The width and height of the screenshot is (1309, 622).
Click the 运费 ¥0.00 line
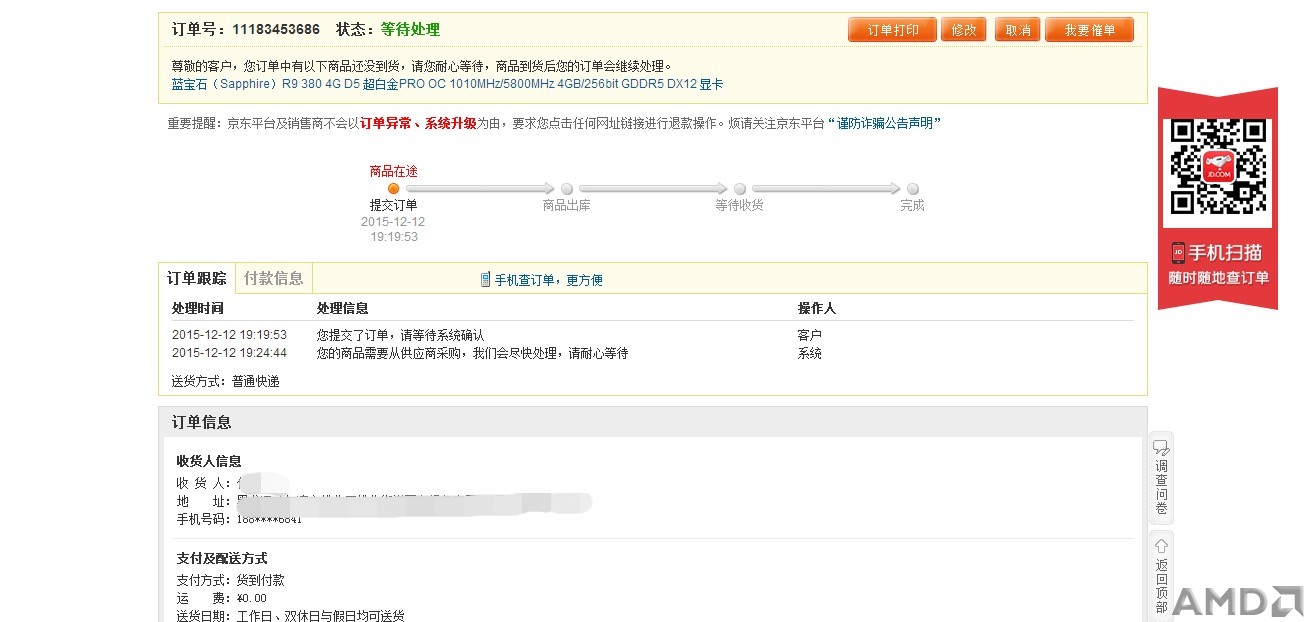tap(222, 598)
